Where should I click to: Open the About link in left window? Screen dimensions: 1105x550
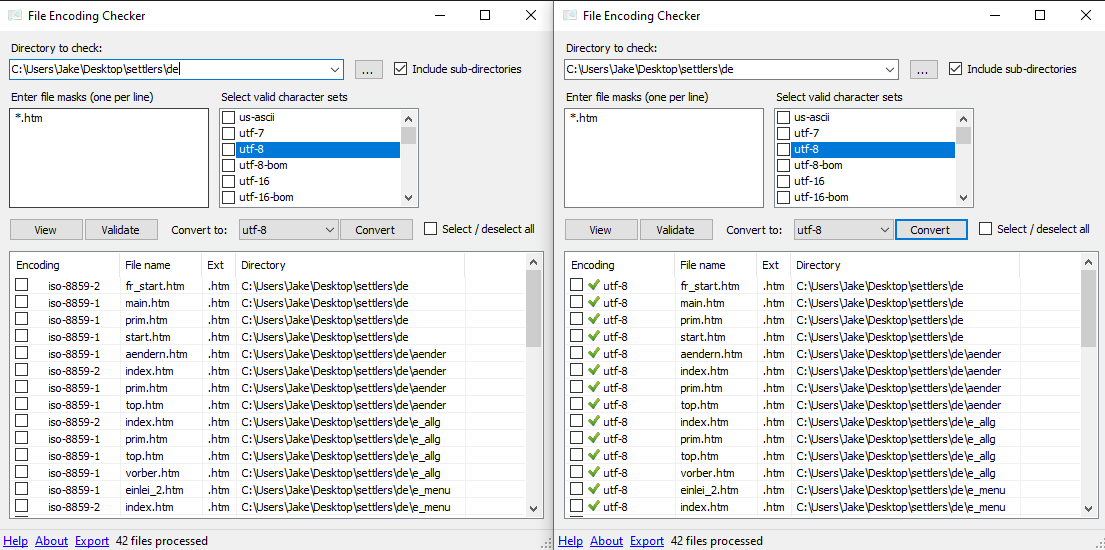coord(51,541)
